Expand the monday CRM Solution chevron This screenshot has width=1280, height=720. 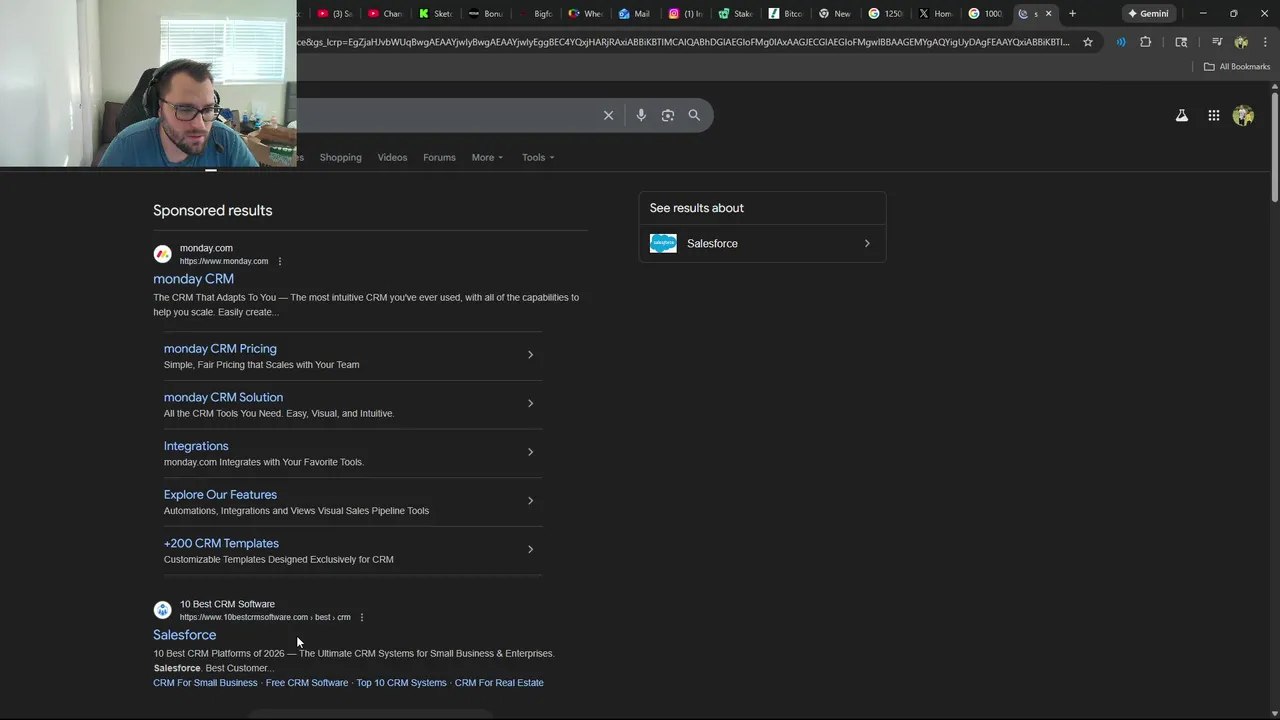[x=530, y=404]
